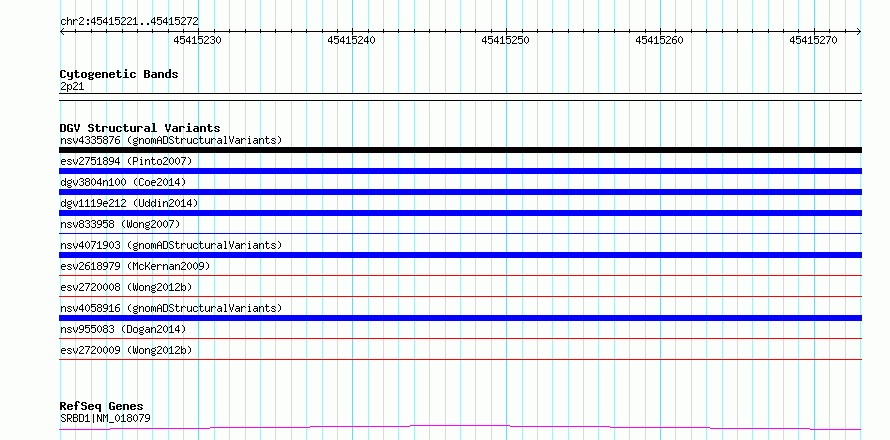
Task: Open variant dgv3804n100 (Coe2014) label
Action: pos(123,182)
